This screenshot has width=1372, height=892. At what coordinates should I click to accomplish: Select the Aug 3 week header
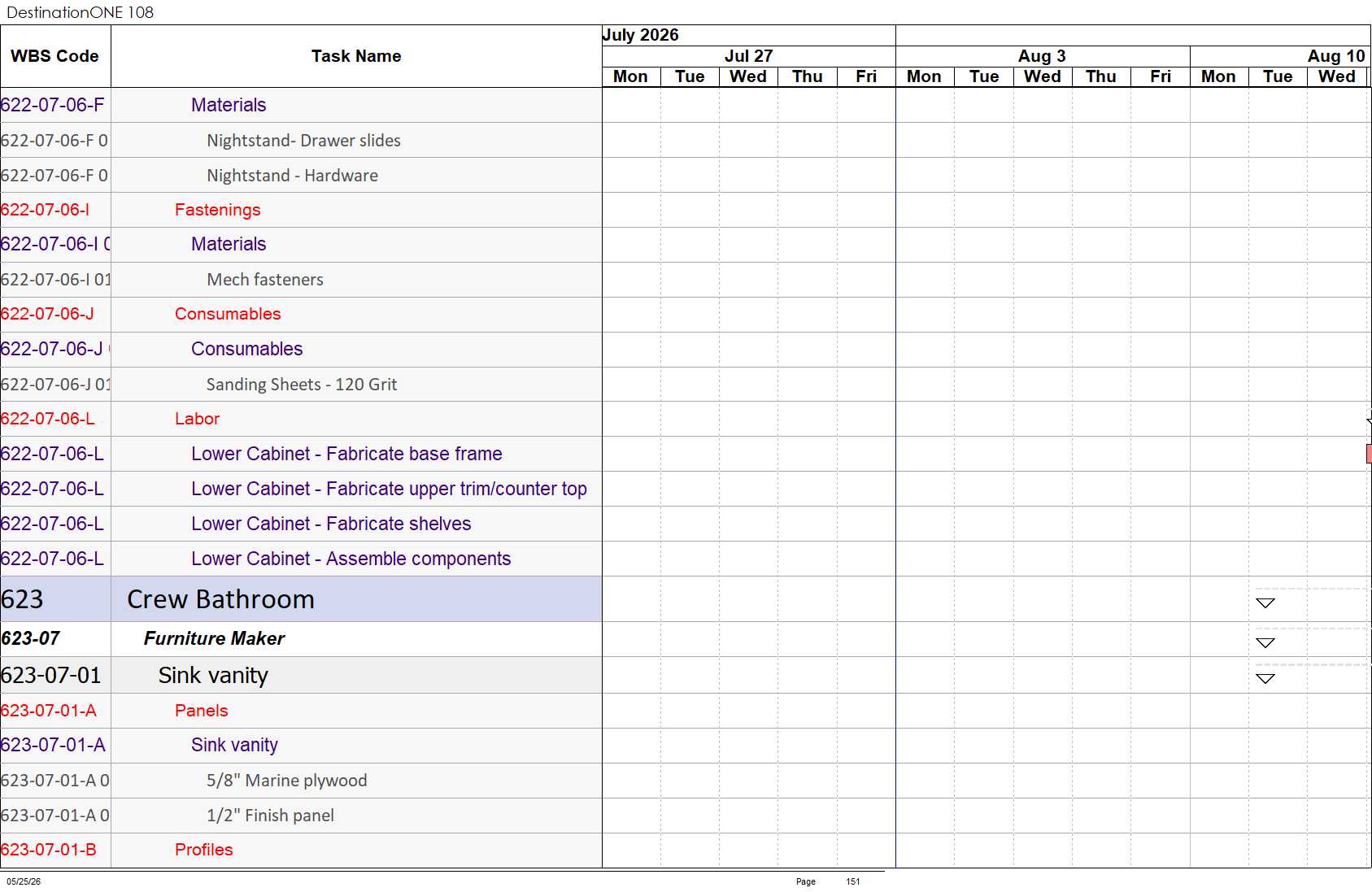click(x=1043, y=56)
